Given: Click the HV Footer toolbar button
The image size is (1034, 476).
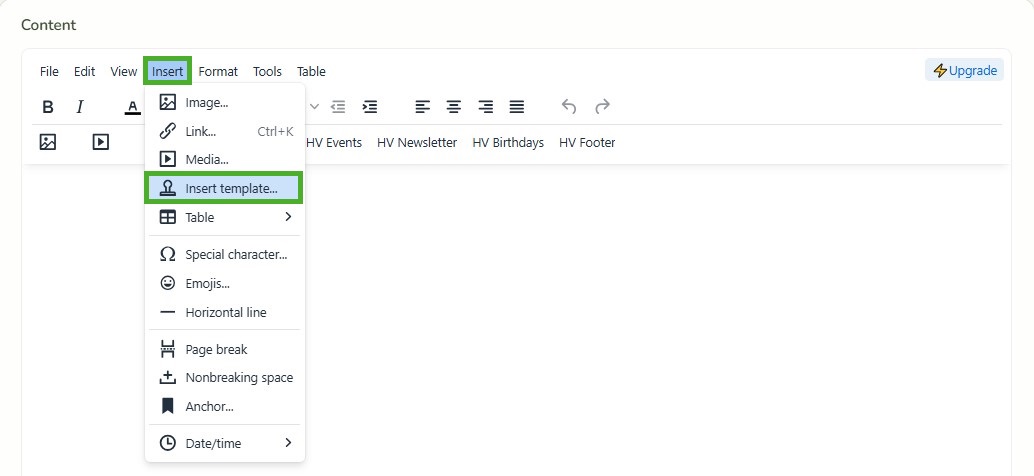Looking at the screenshot, I should (x=587, y=142).
